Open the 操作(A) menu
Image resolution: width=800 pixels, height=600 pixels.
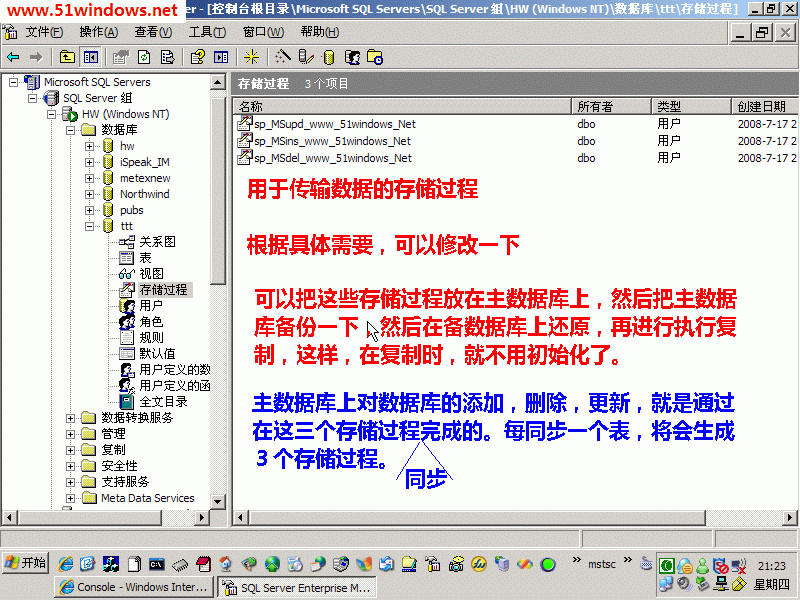98,32
